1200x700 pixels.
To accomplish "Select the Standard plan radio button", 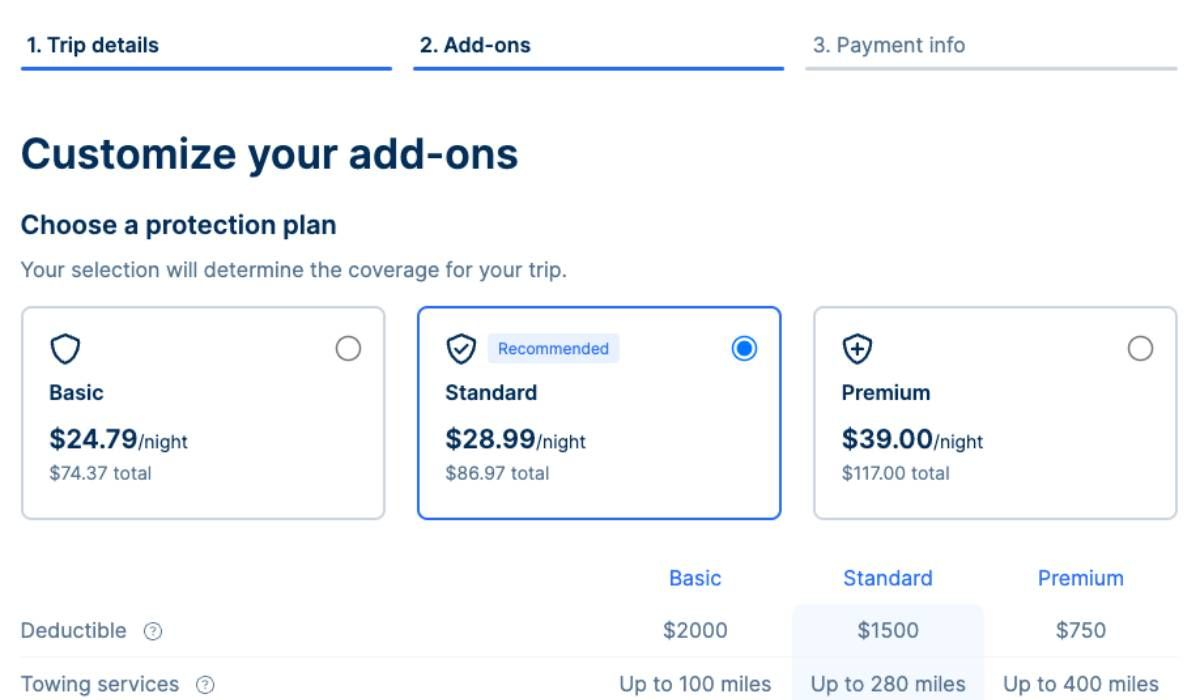I will point(744,349).
